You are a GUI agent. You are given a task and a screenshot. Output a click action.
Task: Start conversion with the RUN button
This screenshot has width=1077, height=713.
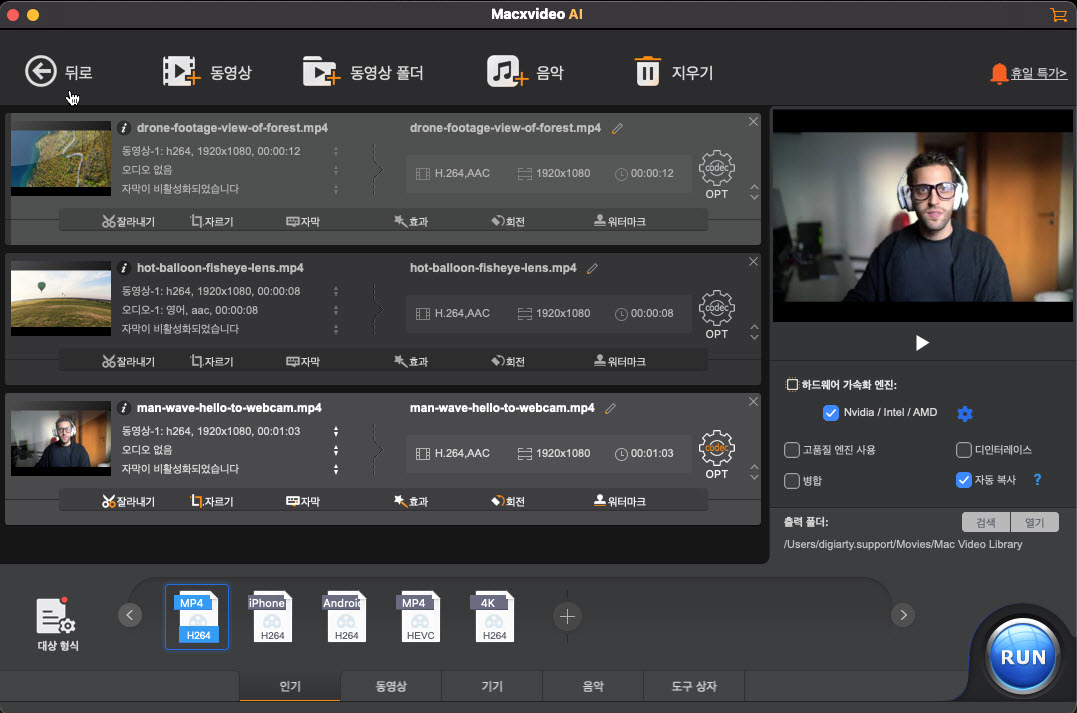pyautogui.click(x=1020, y=657)
